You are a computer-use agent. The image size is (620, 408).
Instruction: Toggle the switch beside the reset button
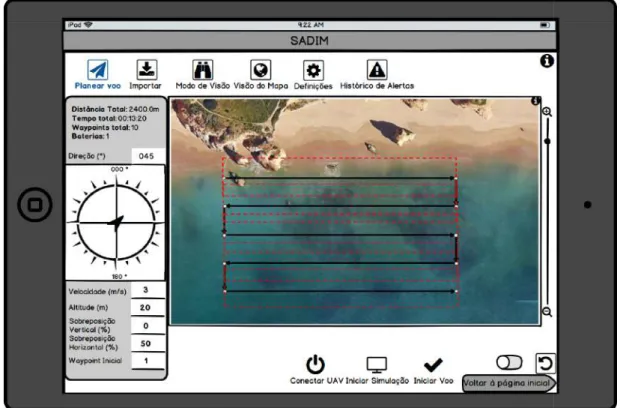(x=509, y=363)
